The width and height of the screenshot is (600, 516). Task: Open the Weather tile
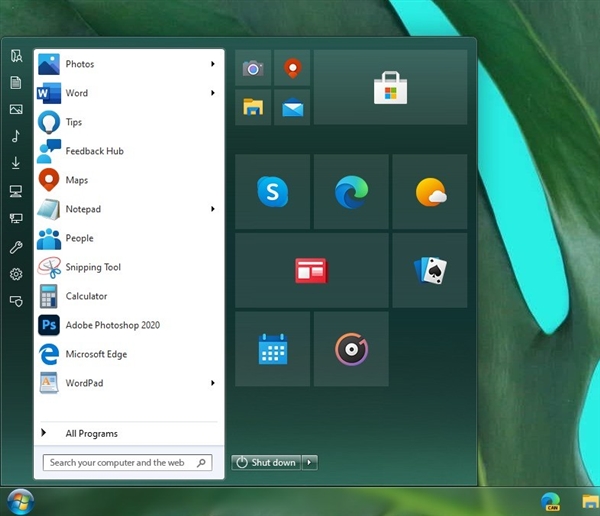click(x=430, y=191)
